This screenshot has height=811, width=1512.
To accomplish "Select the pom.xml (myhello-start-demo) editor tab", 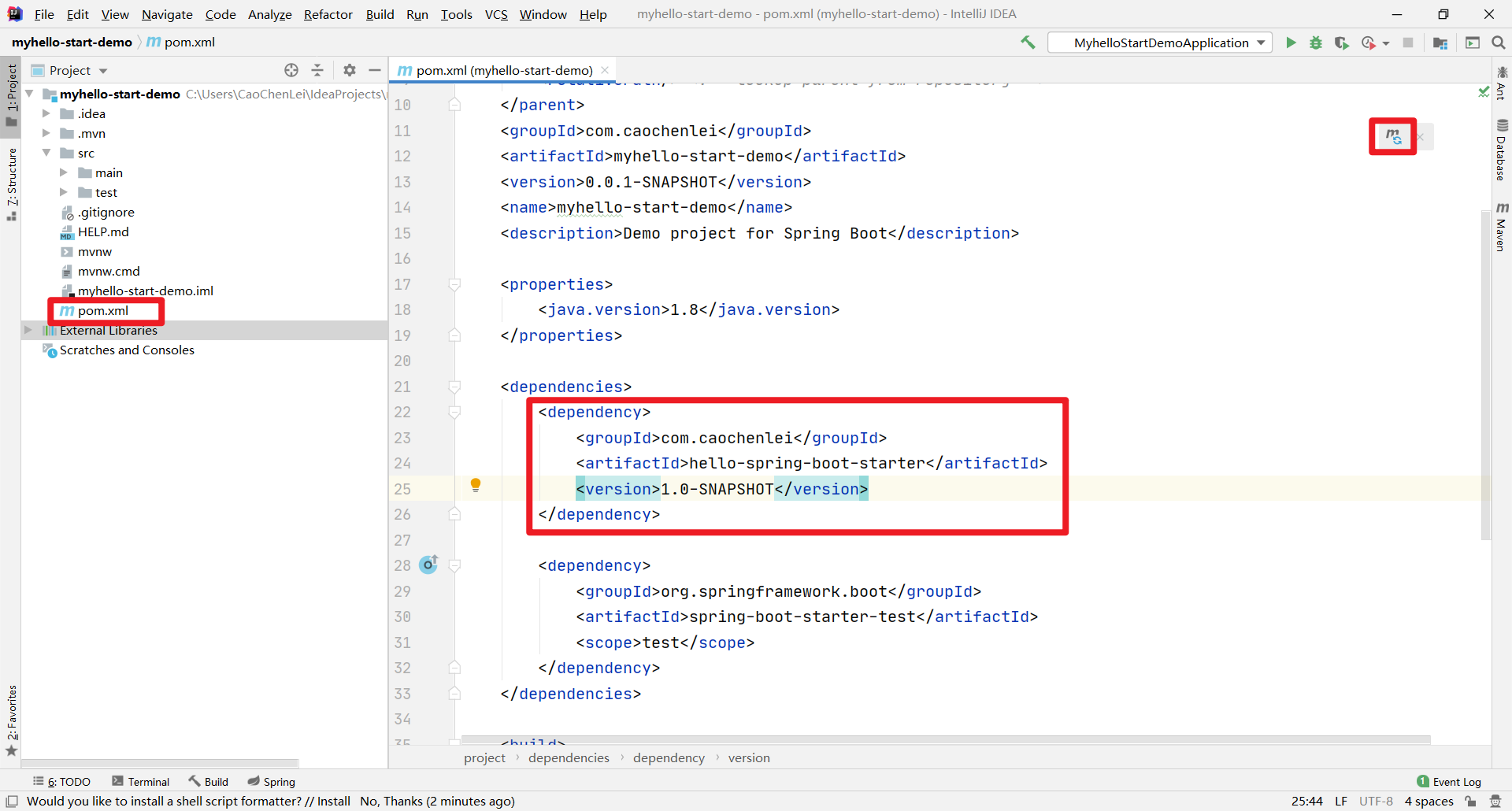I will pos(504,70).
